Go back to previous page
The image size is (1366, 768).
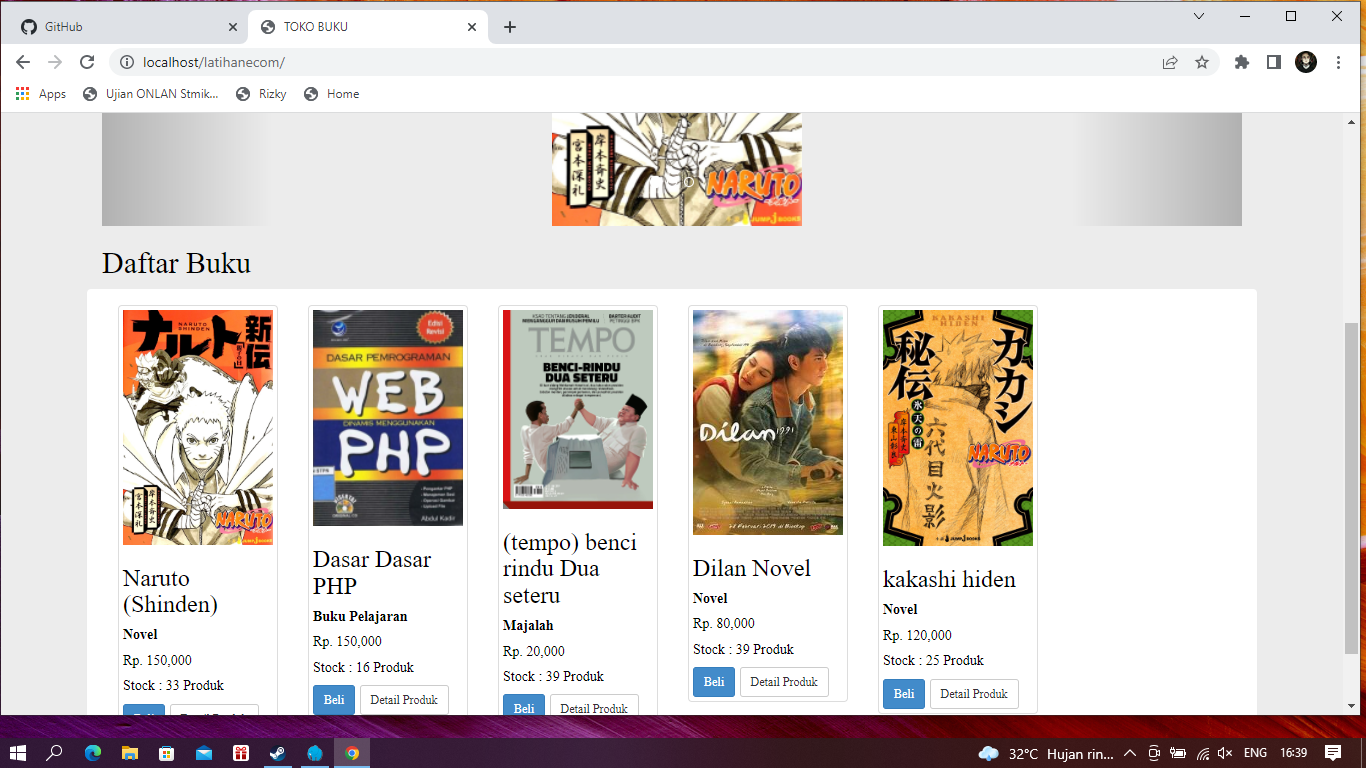click(x=23, y=62)
